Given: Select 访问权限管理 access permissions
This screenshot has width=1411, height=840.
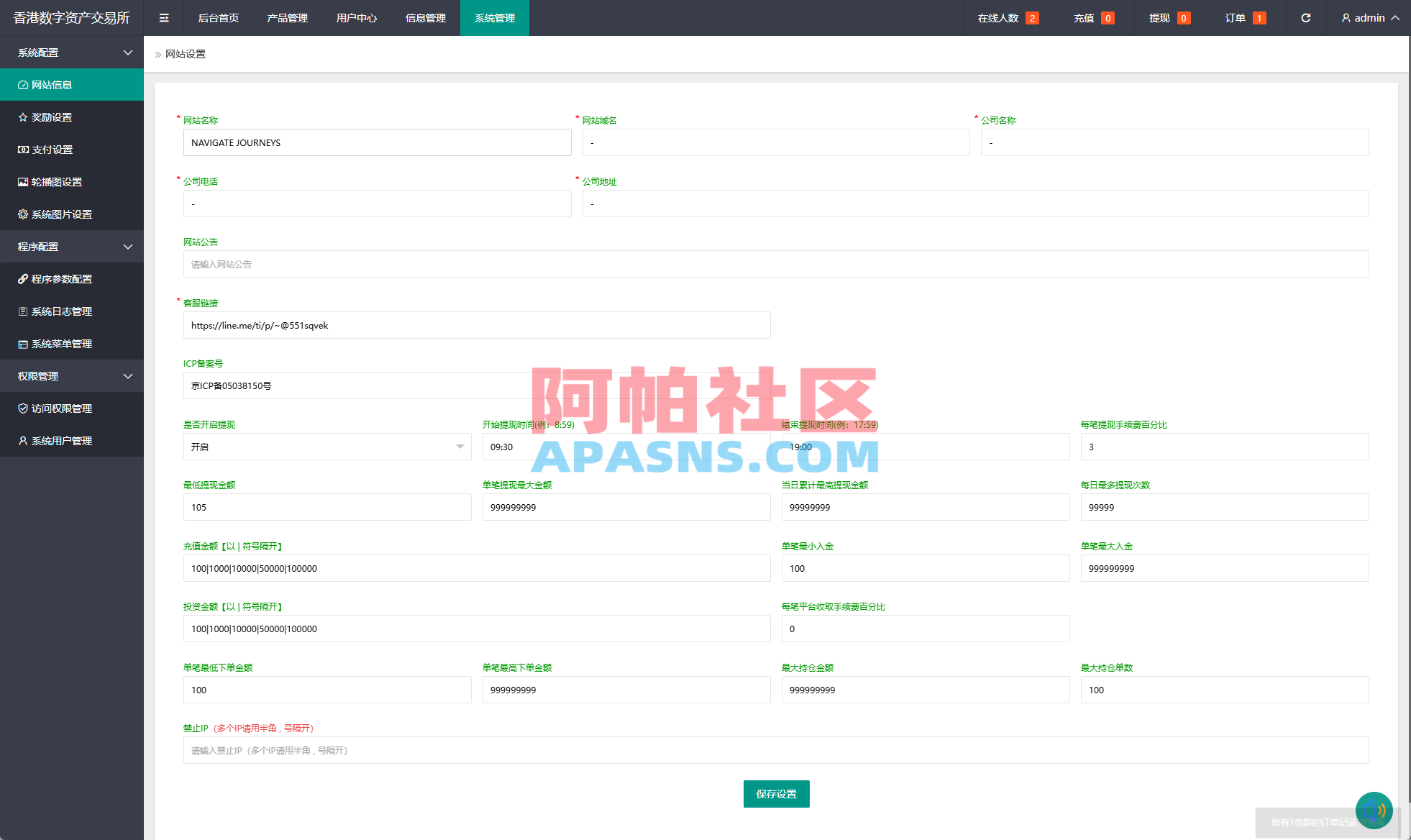Looking at the screenshot, I should click(62, 408).
